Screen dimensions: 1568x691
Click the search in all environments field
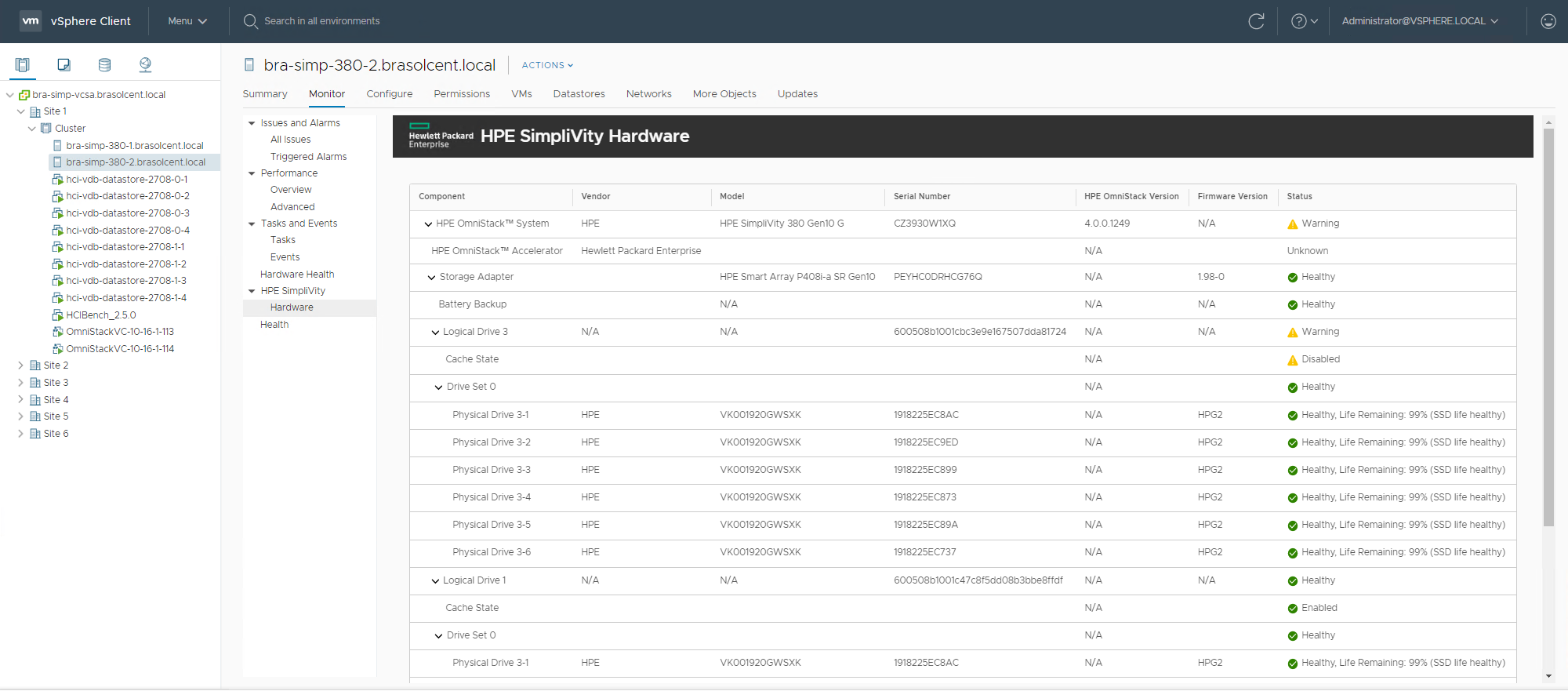point(322,21)
